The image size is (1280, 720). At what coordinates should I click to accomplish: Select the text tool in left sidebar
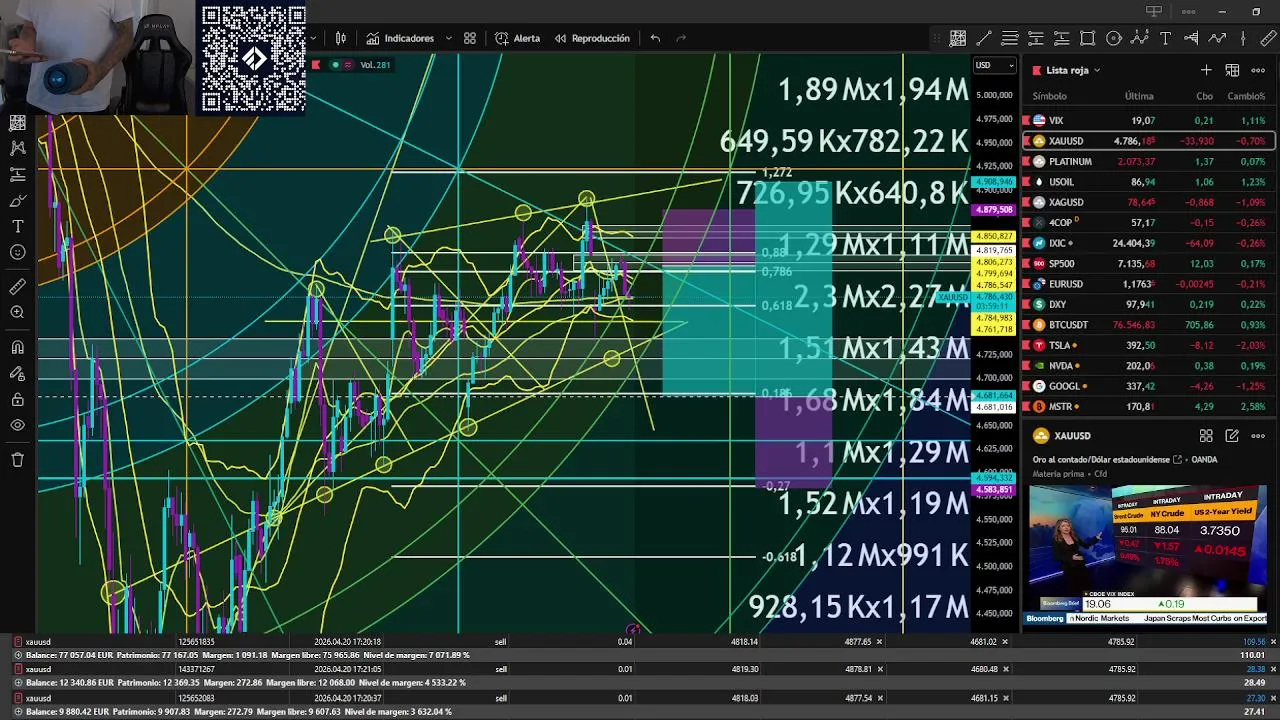pyautogui.click(x=17, y=226)
